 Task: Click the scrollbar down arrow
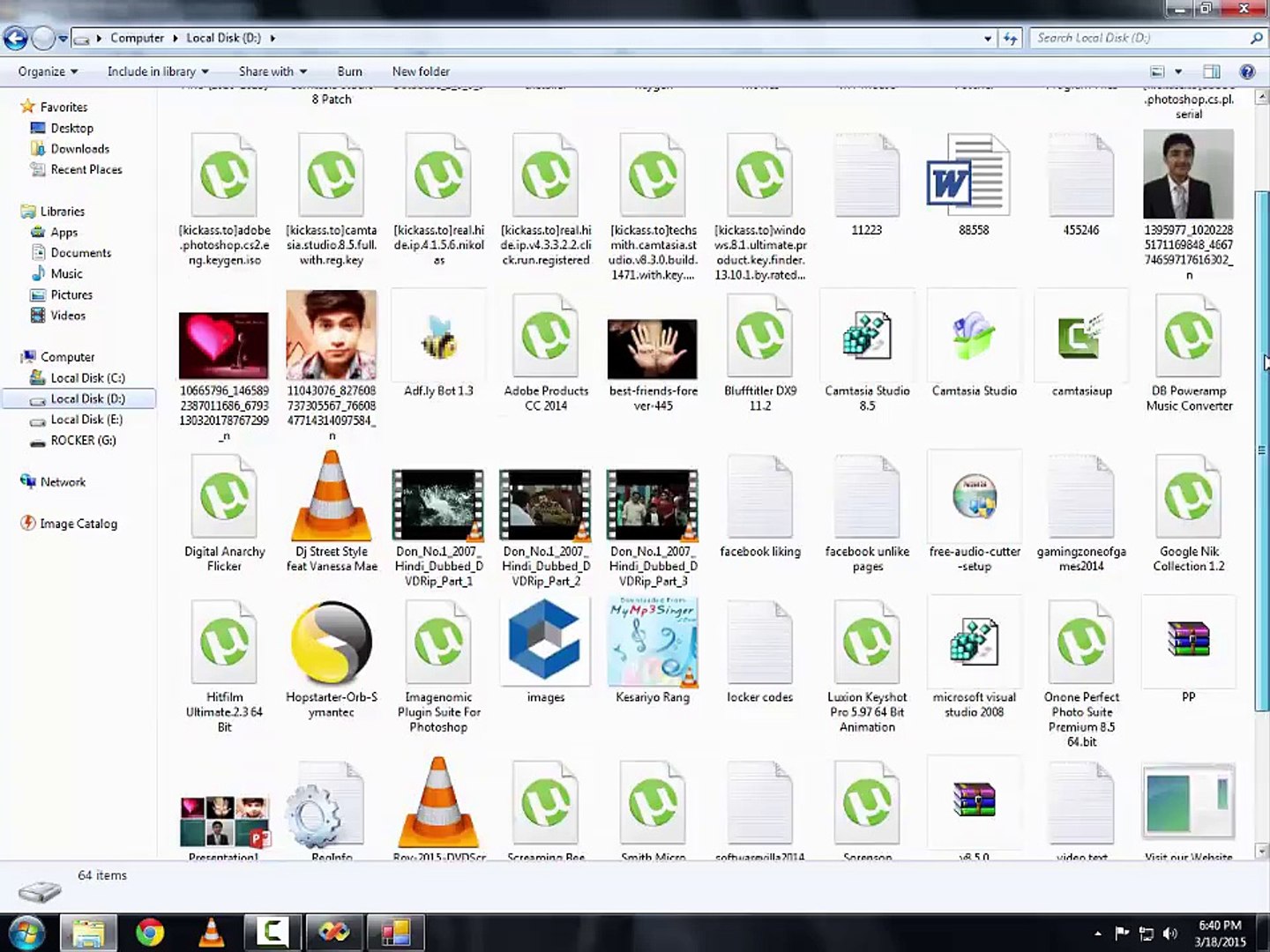(x=1261, y=852)
